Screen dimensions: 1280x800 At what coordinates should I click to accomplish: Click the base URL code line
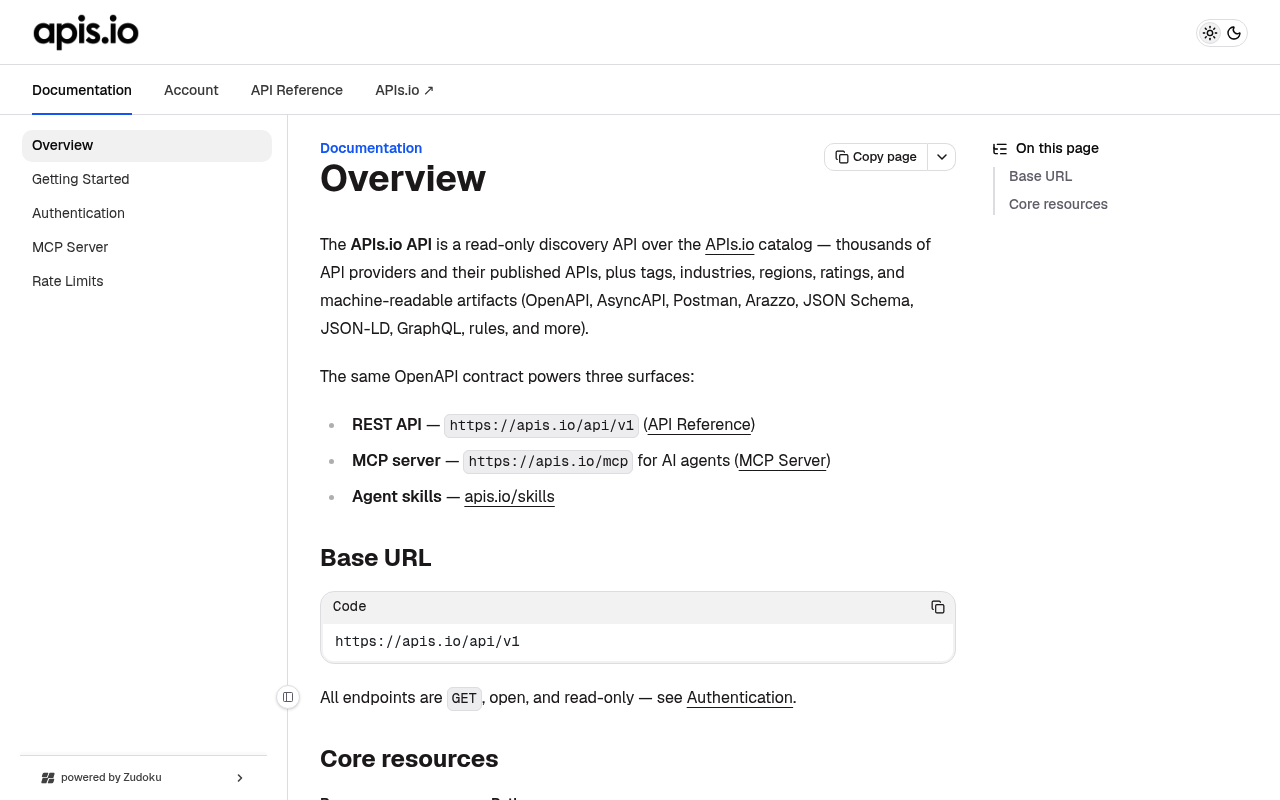coord(427,641)
